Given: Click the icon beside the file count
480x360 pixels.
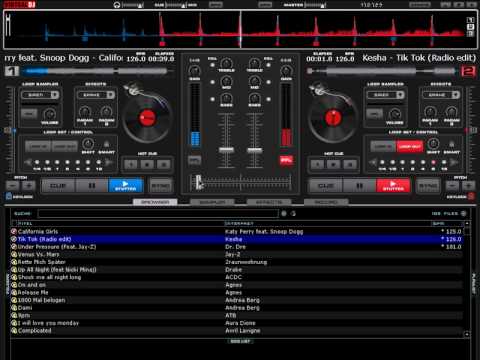Looking at the screenshot, I should coord(463,213).
